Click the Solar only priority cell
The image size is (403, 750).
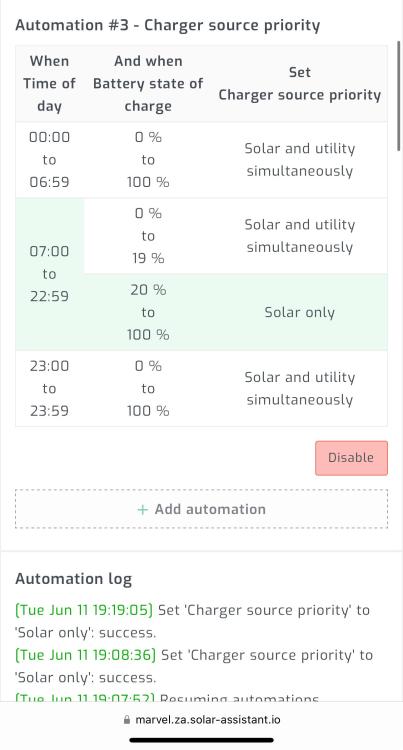[x=300, y=312]
